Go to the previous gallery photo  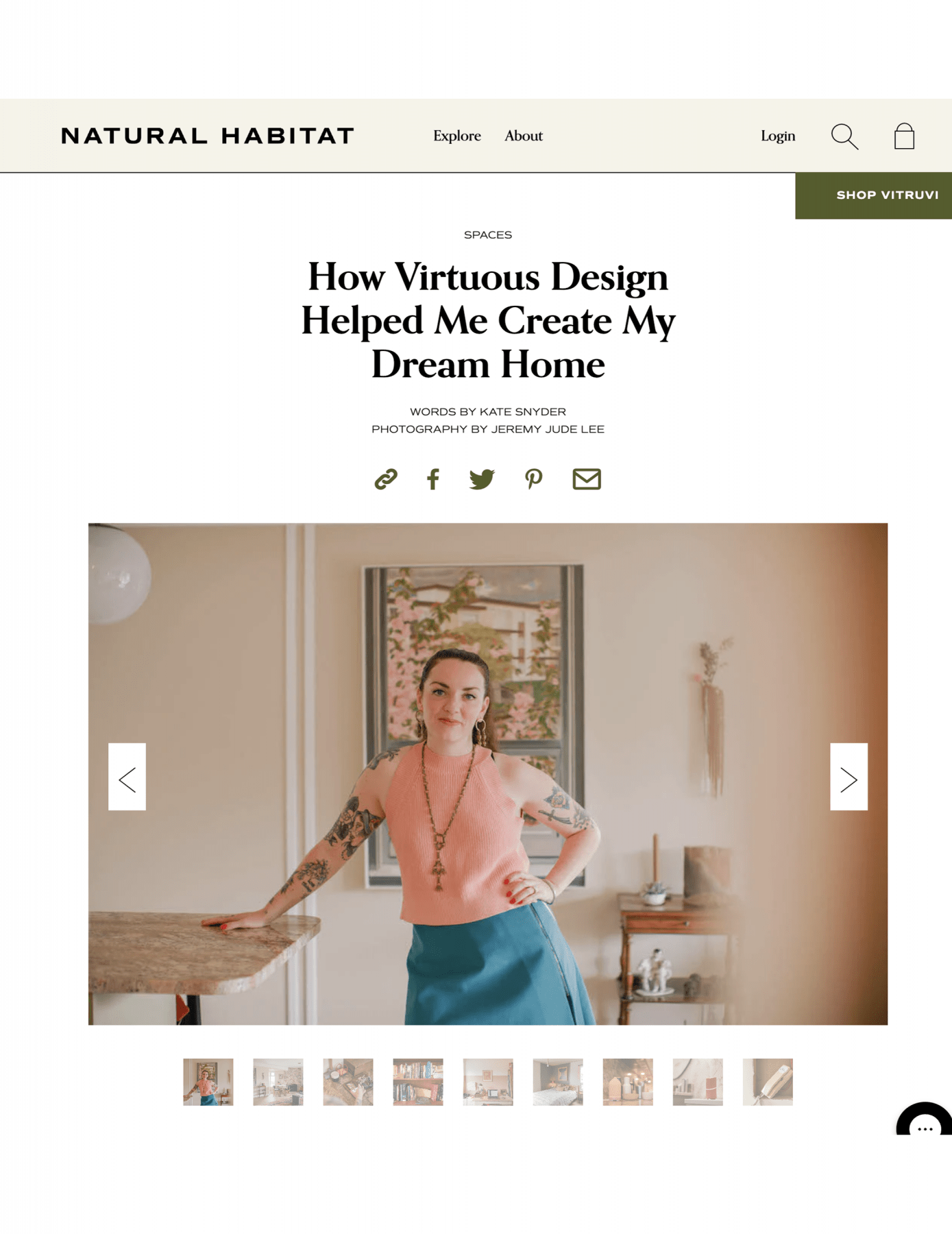tap(127, 777)
